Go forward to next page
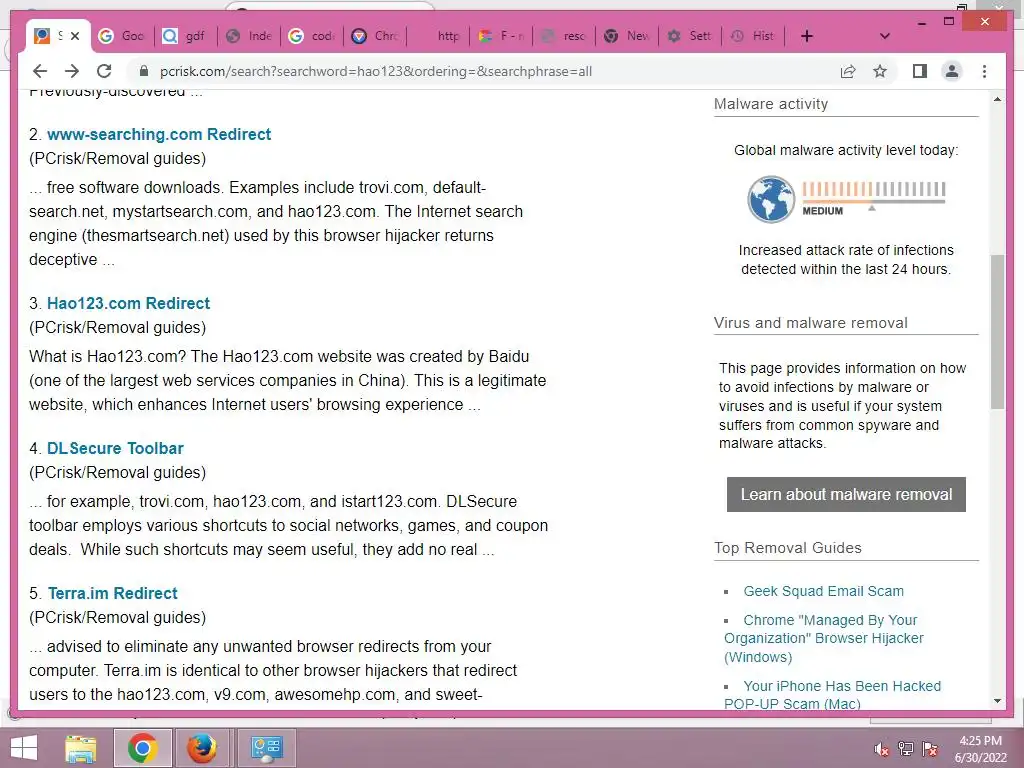 [x=72, y=71]
